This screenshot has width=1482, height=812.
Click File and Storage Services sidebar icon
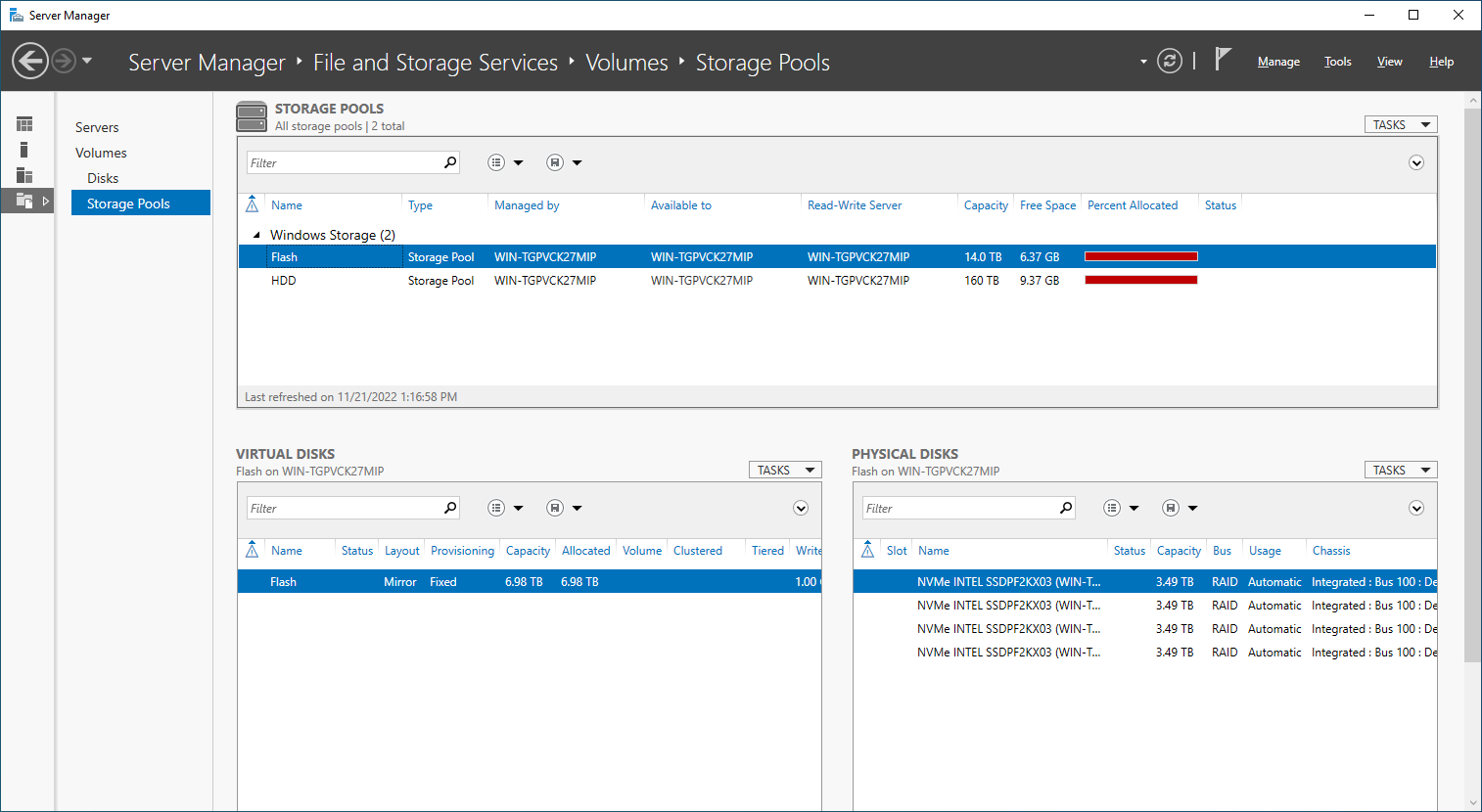[24, 201]
